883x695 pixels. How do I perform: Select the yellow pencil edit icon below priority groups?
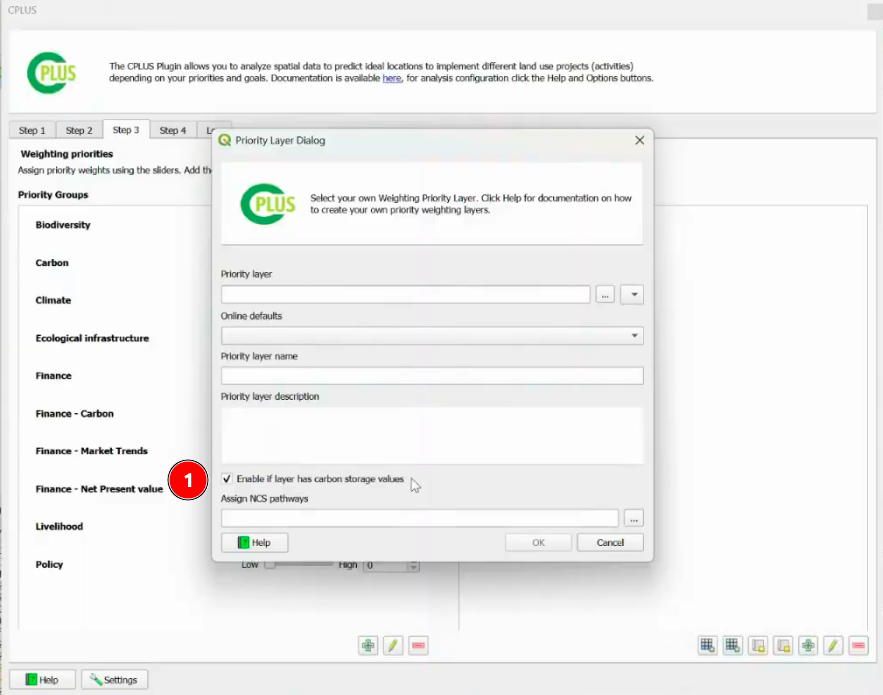coord(393,645)
